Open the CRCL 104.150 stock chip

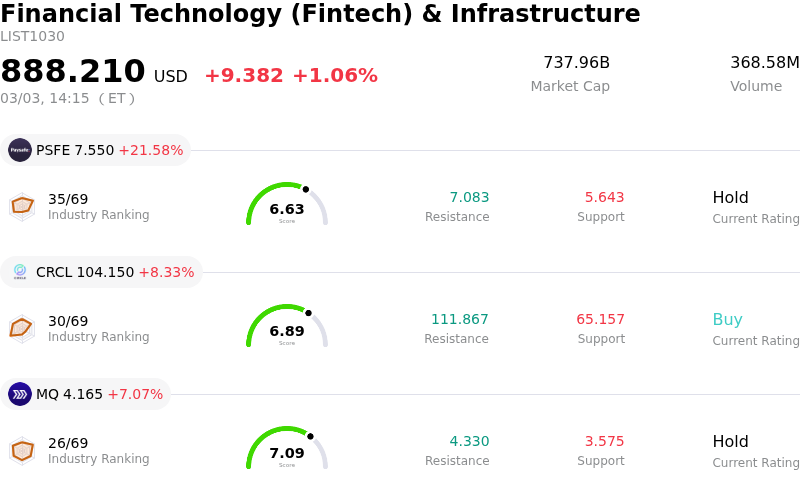102,272
